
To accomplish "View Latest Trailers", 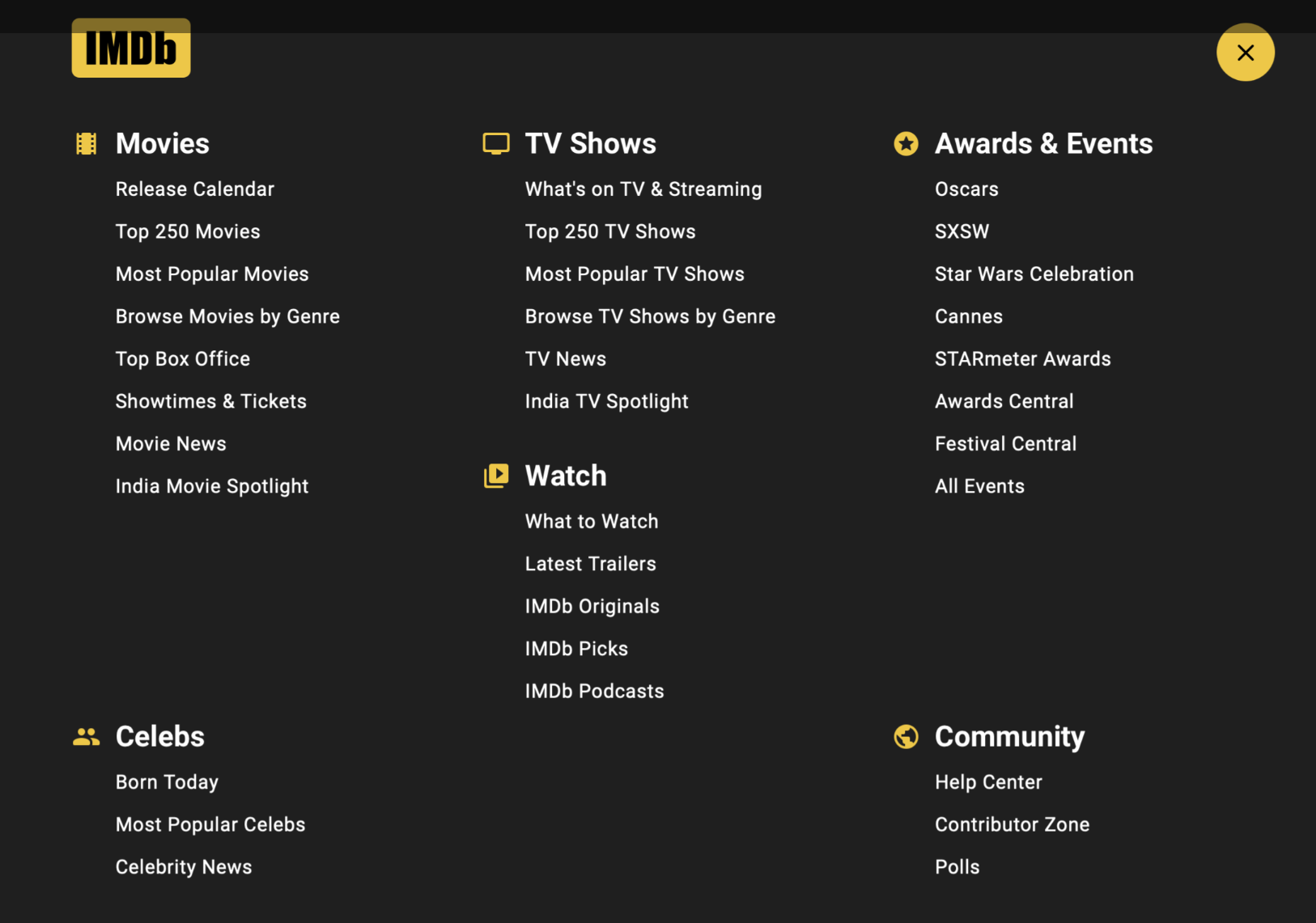I will click(x=591, y=564).
